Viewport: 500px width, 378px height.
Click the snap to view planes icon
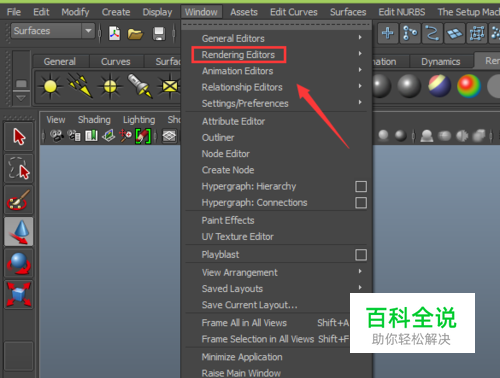pos(454,33)
